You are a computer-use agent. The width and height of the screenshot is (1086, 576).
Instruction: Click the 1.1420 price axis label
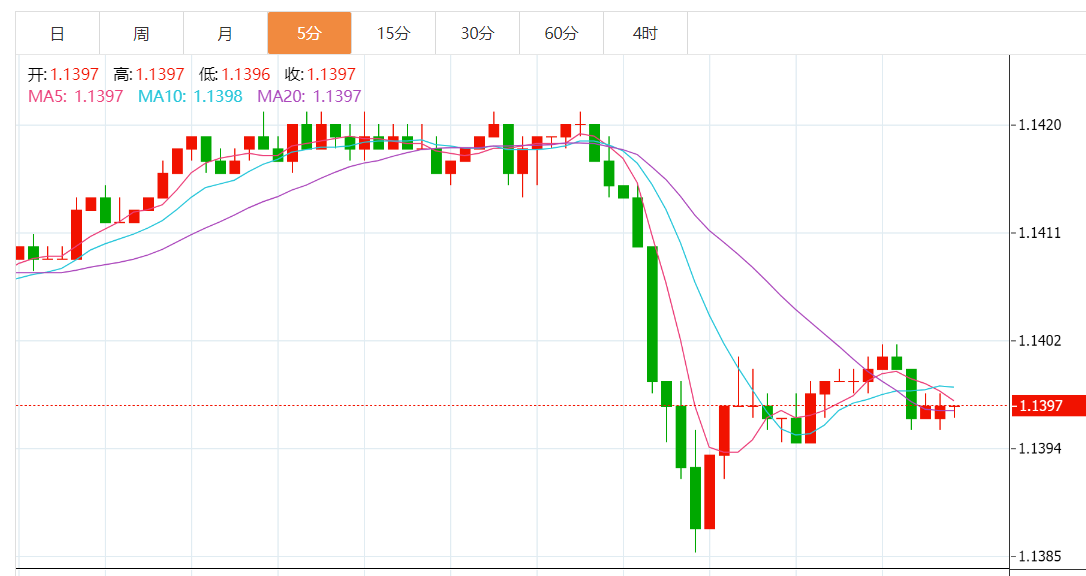pos(1039,126)
